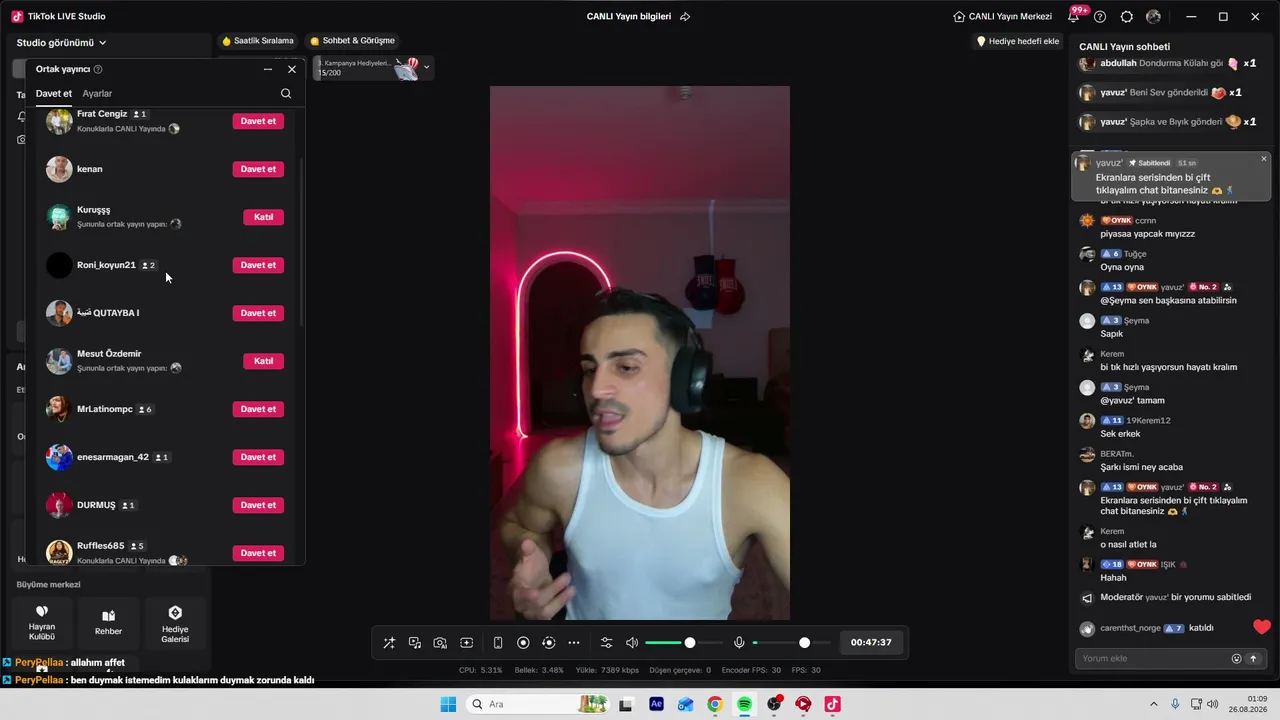Invite kenan with Davet et

(258, 169)
